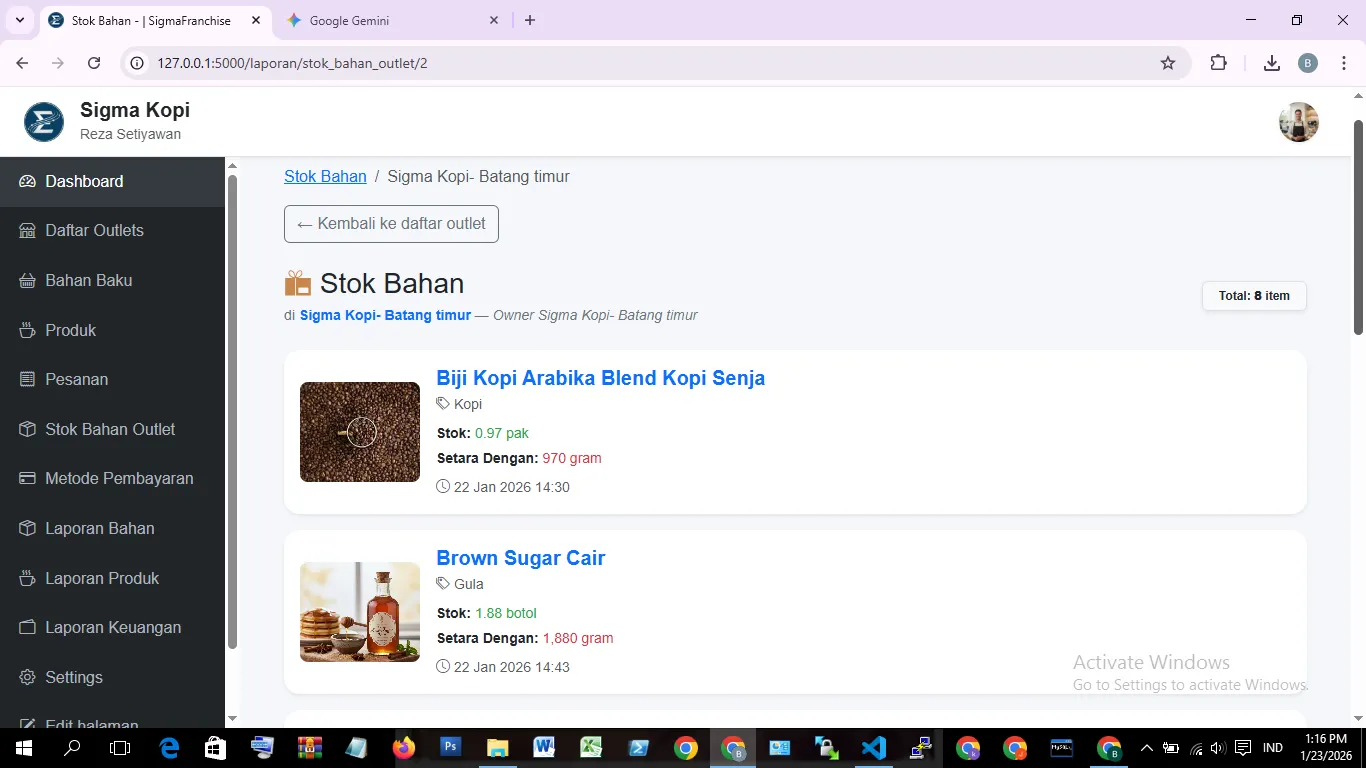Open Microsoft Excel from the taskbar

pyautogui.click(x=591, y=748)
